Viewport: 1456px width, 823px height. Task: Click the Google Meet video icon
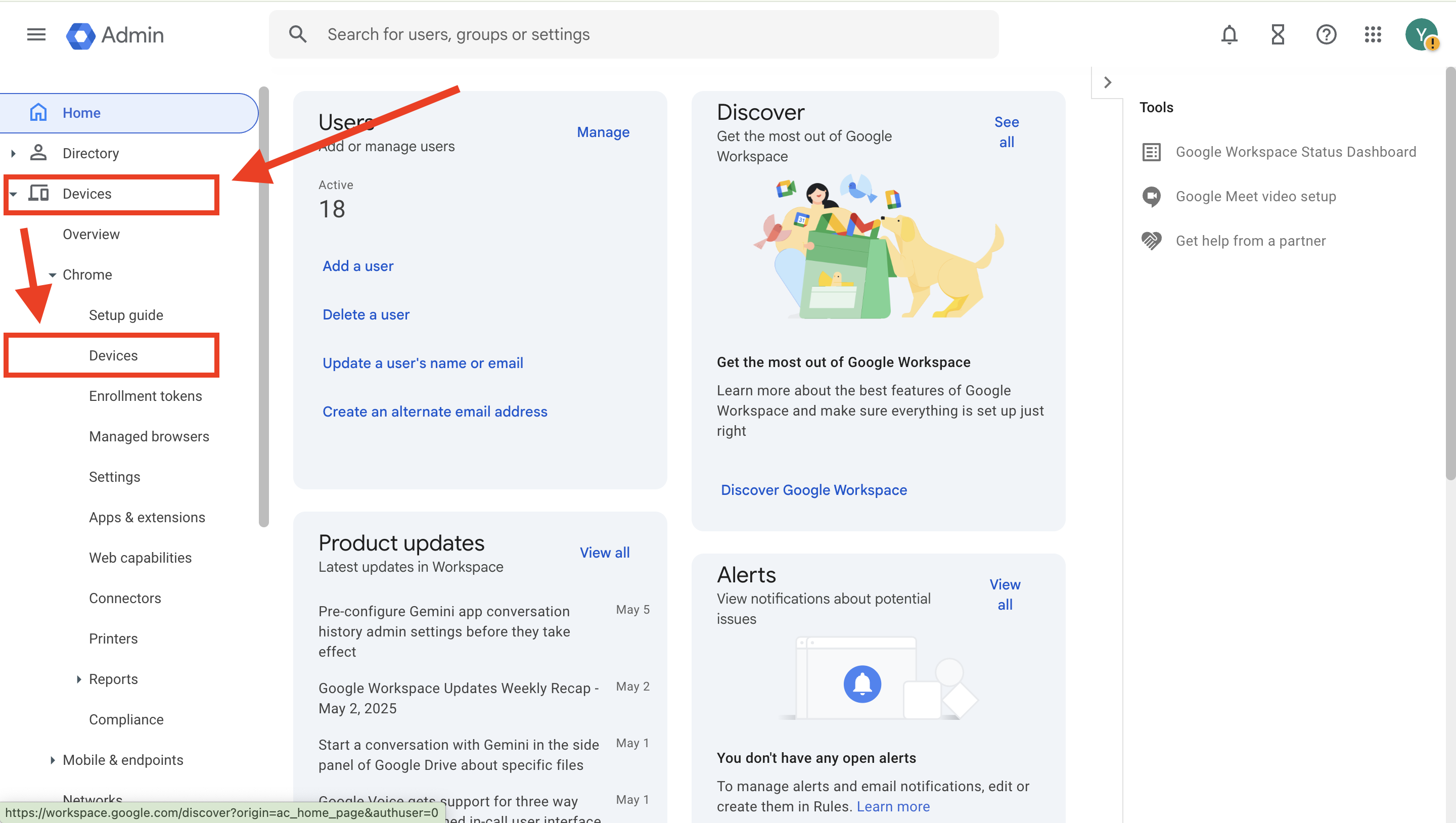(1151, 196)
